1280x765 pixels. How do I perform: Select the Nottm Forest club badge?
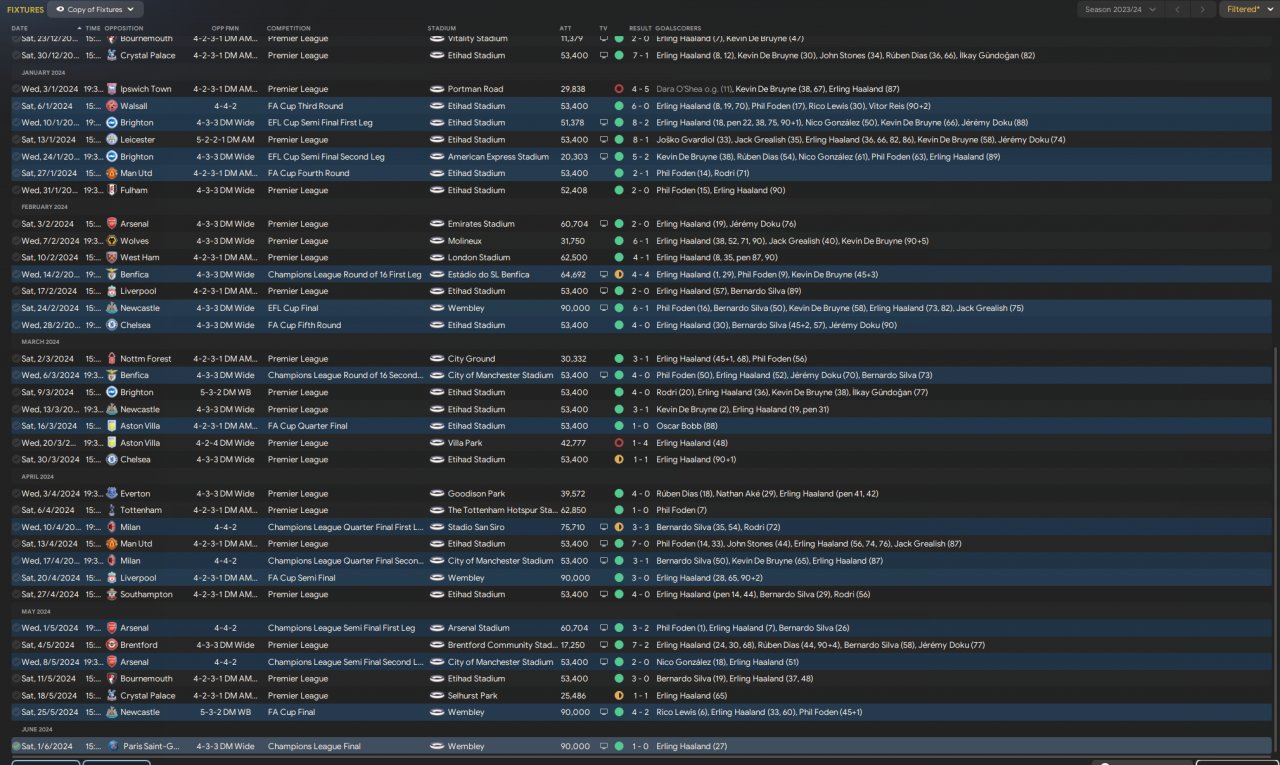coord(112,359)
